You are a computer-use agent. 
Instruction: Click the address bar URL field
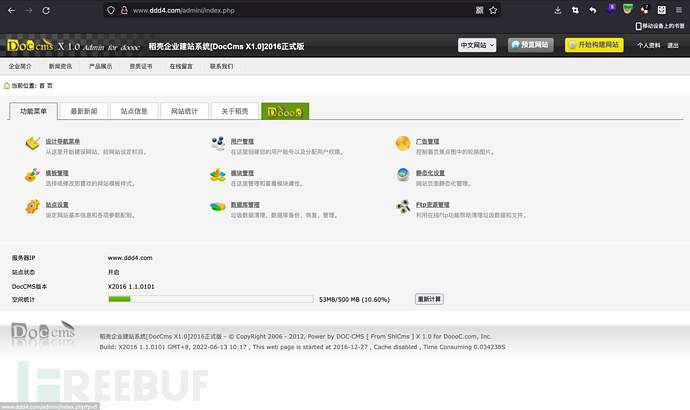(x=301, y=10)
